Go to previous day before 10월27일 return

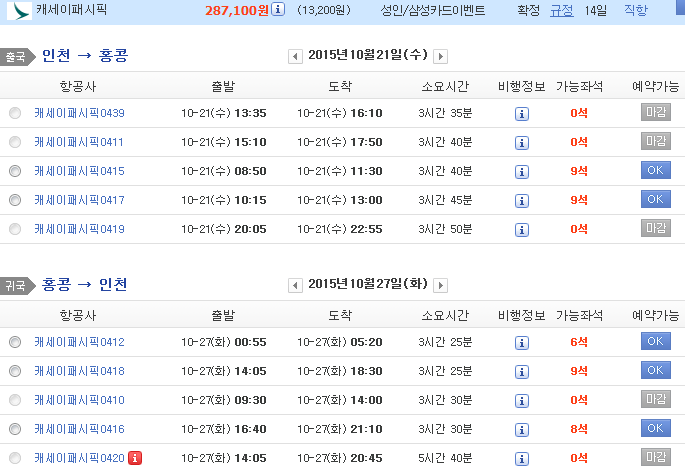[x=295, y=285]
